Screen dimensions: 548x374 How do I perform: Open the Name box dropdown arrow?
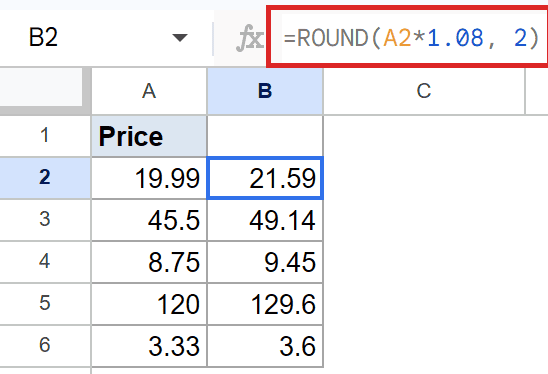[x=180, y=37]
